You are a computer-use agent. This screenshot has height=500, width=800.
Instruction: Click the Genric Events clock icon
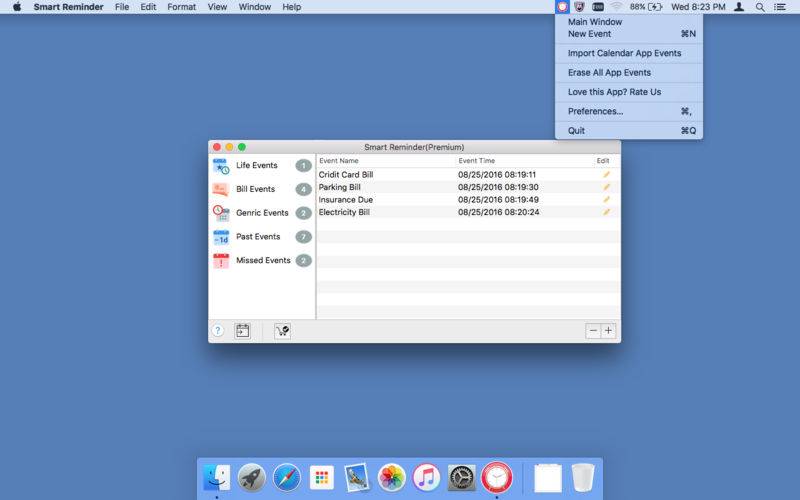pyautogui.click(x=221, y=213)
